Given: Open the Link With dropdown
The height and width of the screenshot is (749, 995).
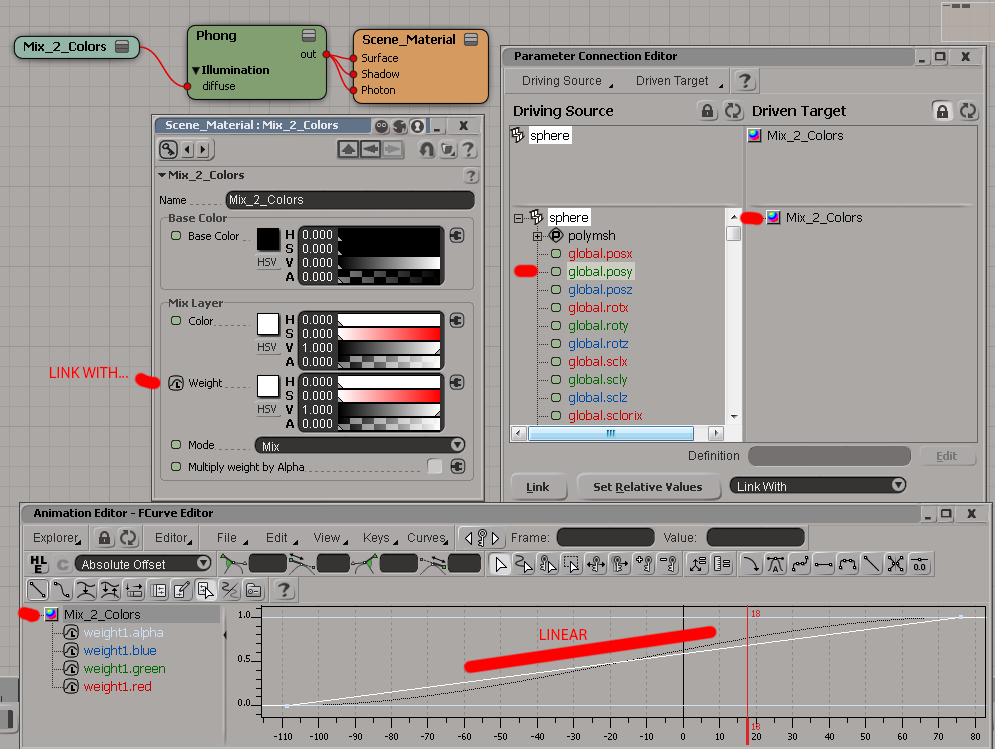Looking at the screenshot, I should point(818,486).
